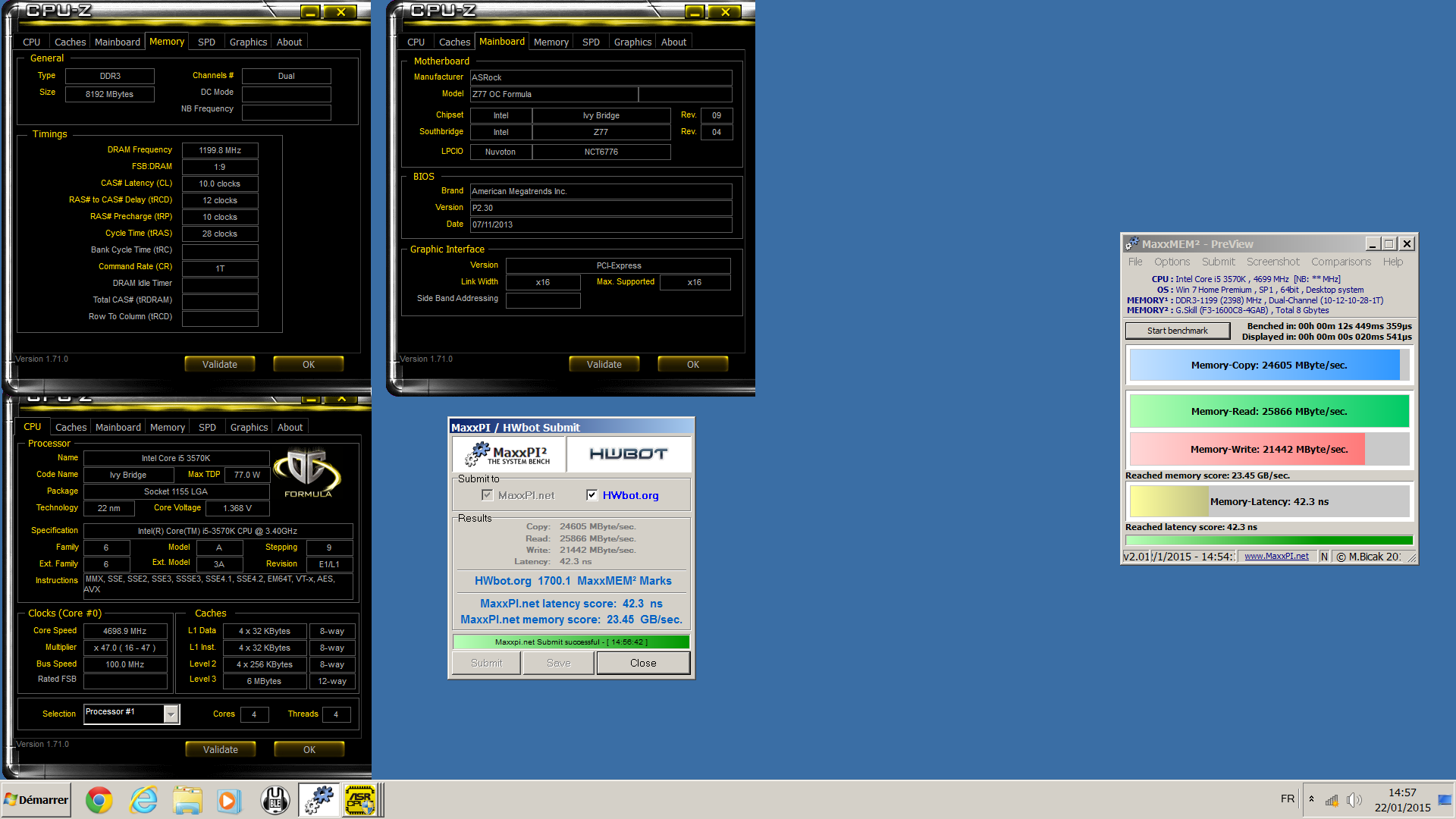Click the FR language indicator
This screenshot has height=819, width=1456.
1288,799
